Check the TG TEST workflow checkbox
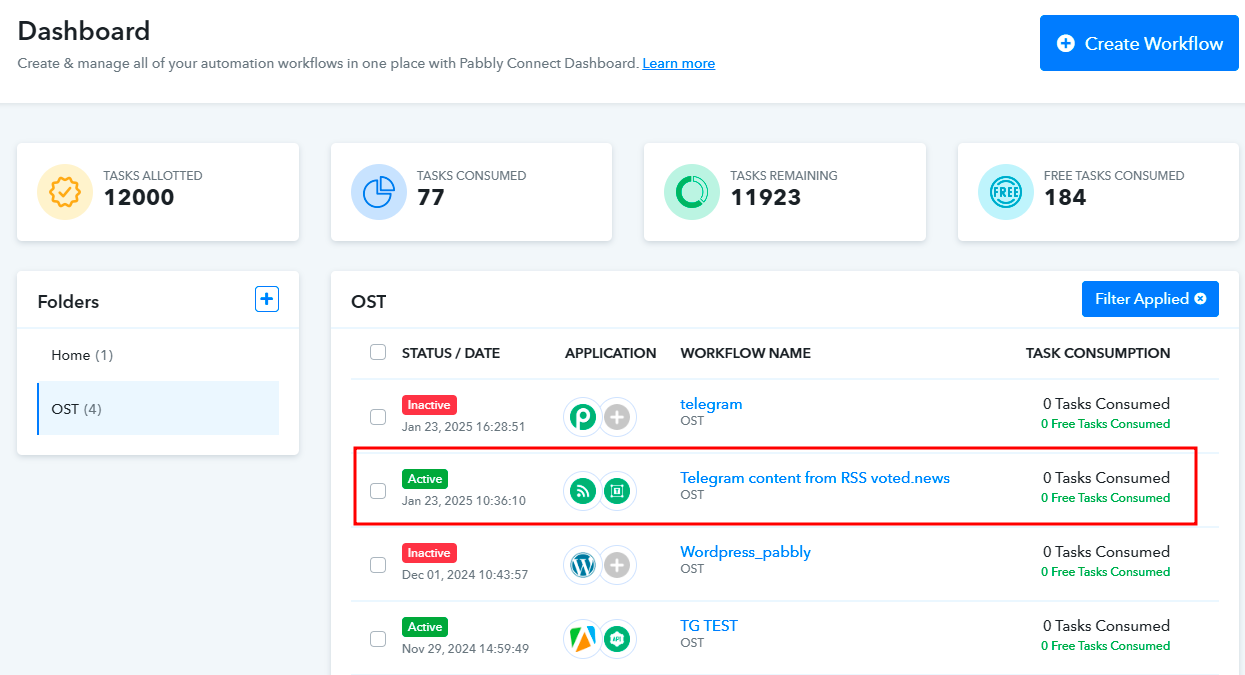Screen dimensions: 1245x675 coord(378,638)
